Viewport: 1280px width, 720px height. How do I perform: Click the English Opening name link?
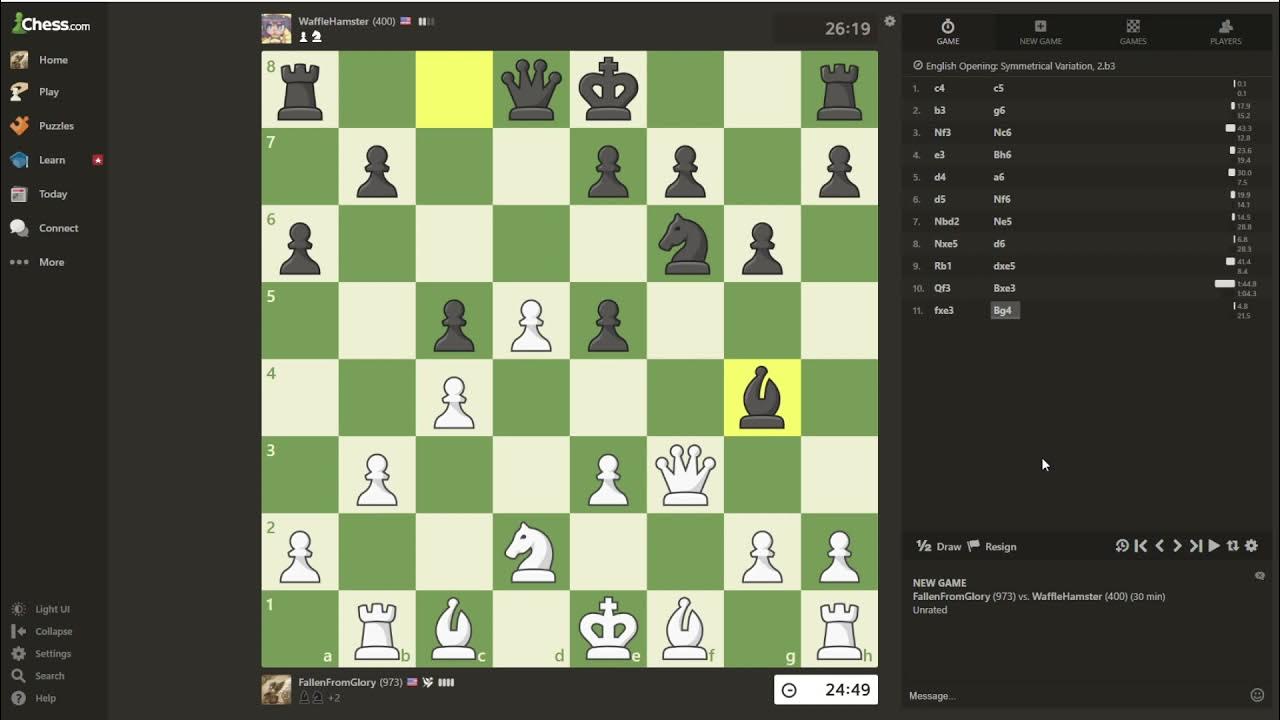coord(1020,66)
